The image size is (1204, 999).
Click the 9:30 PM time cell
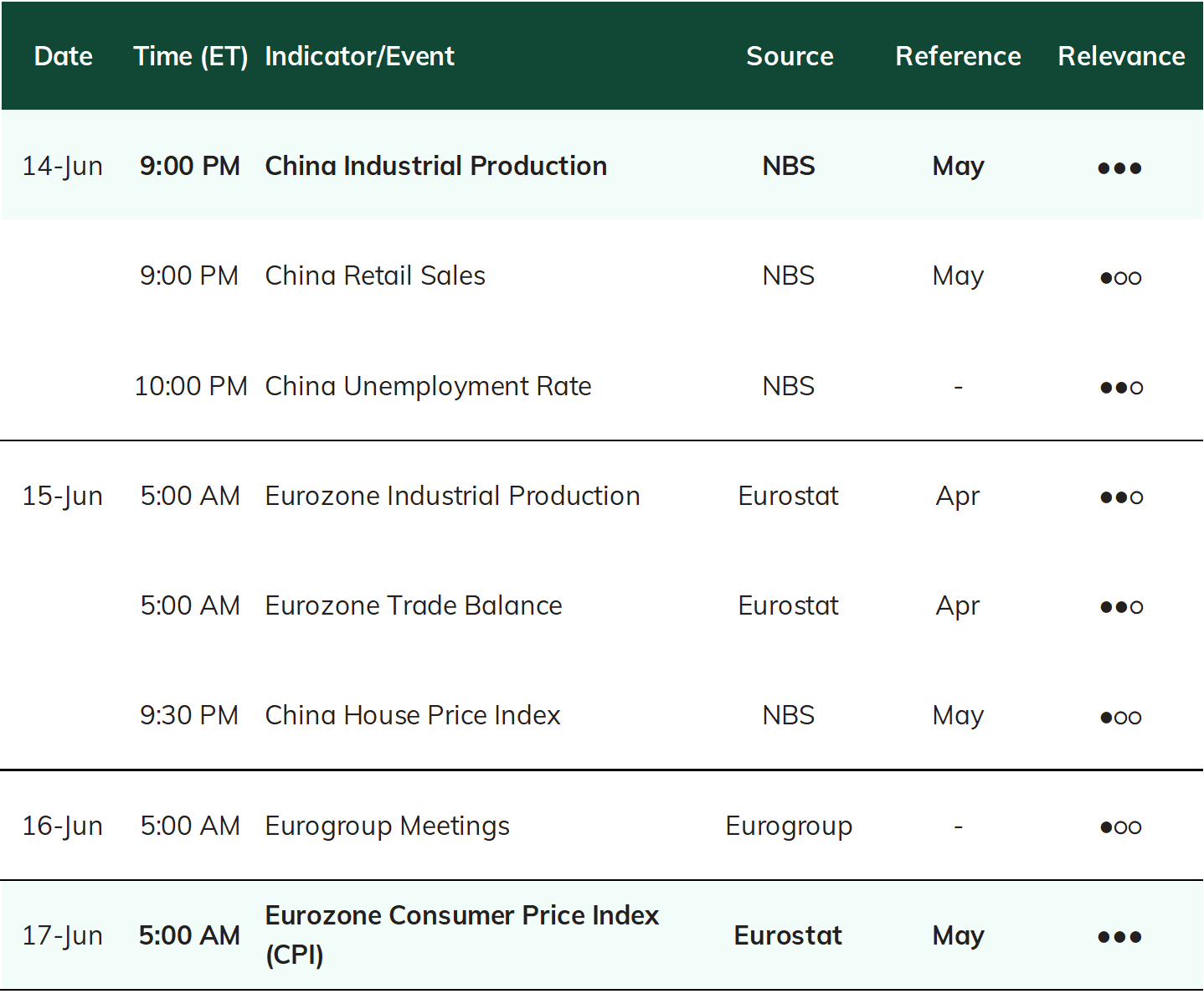189,715
